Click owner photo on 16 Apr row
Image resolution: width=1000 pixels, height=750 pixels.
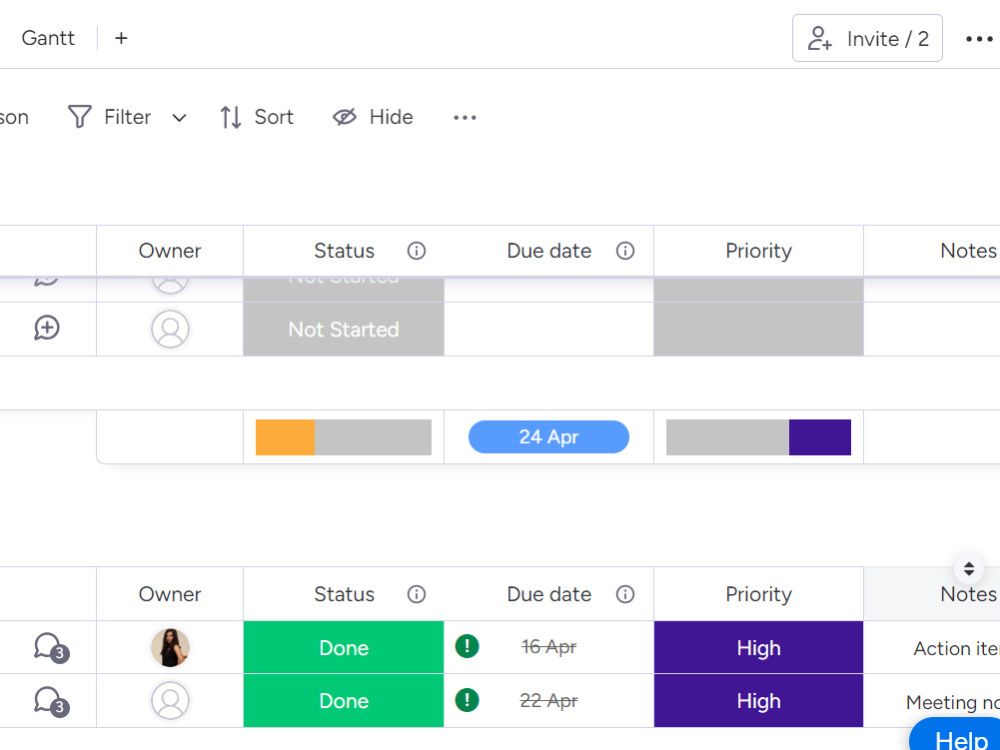click(x=170, y=647)
